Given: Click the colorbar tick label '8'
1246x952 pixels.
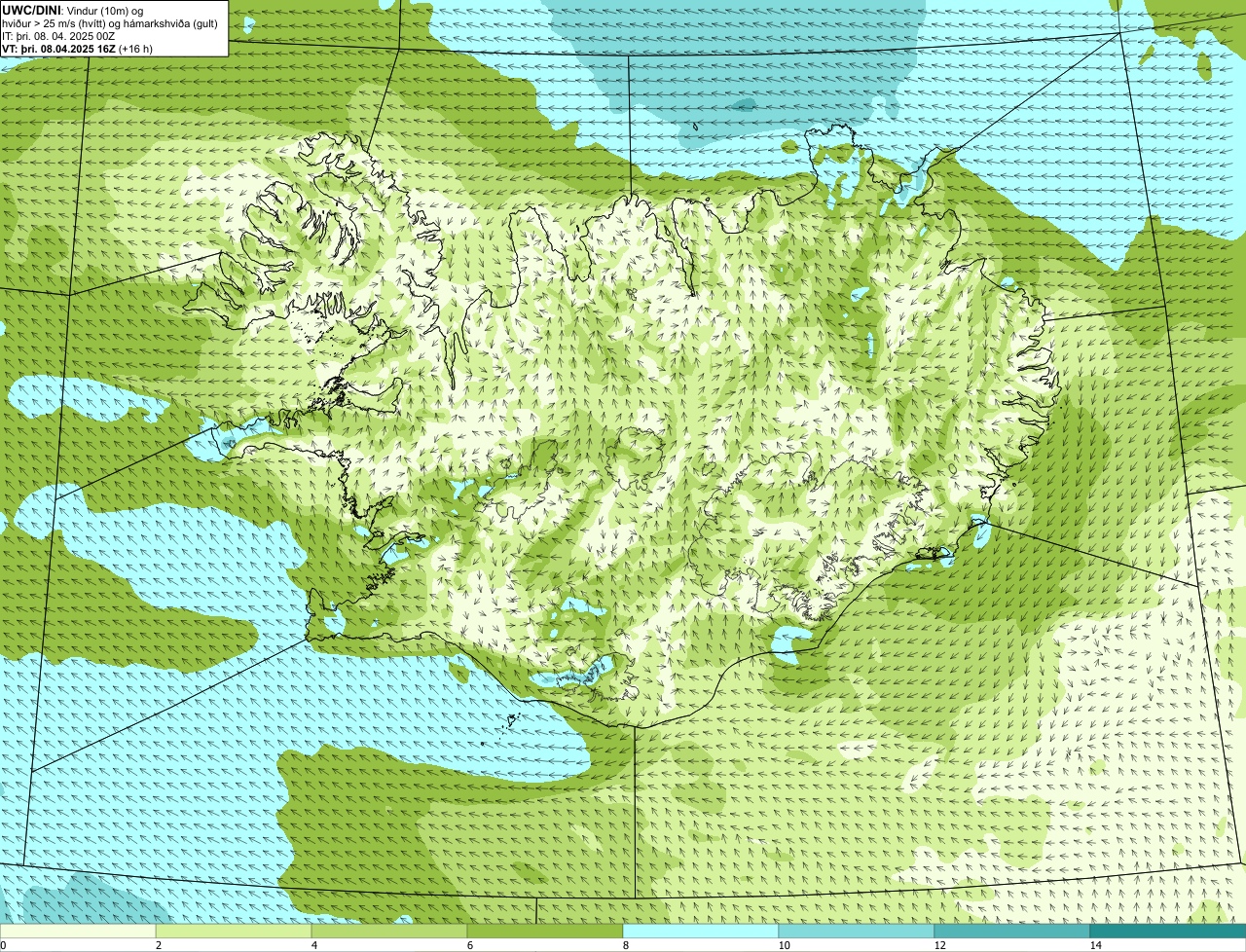Looking at the screenshot, I should click(x=625, y=945).
